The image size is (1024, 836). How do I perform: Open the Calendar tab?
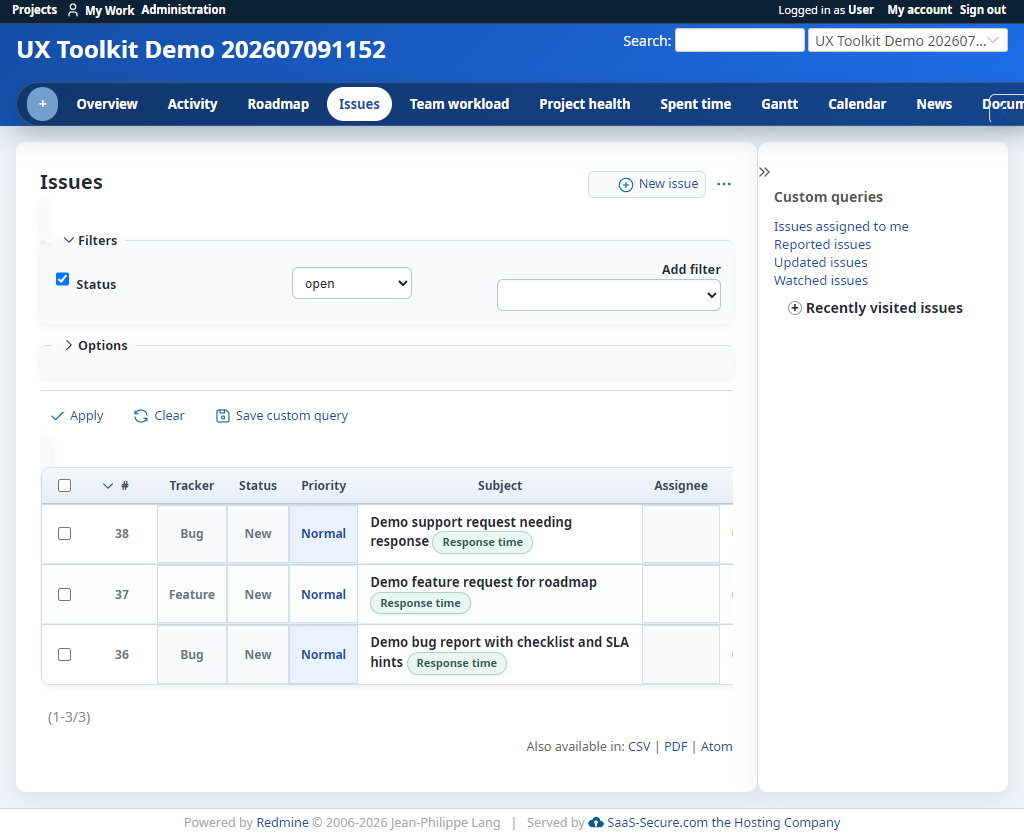857,104
